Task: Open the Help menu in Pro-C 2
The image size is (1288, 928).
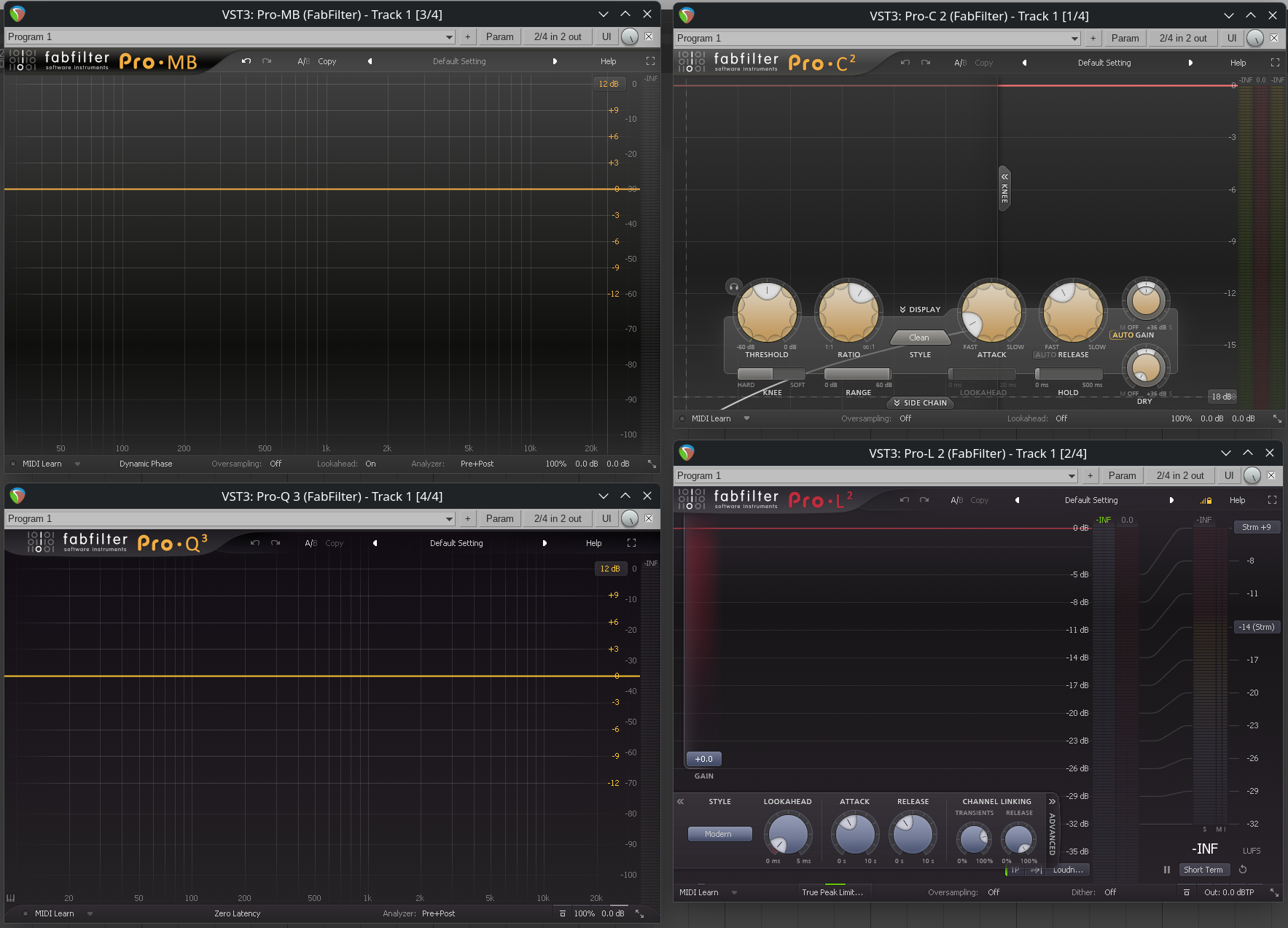Action: (x=1238, y=63)
